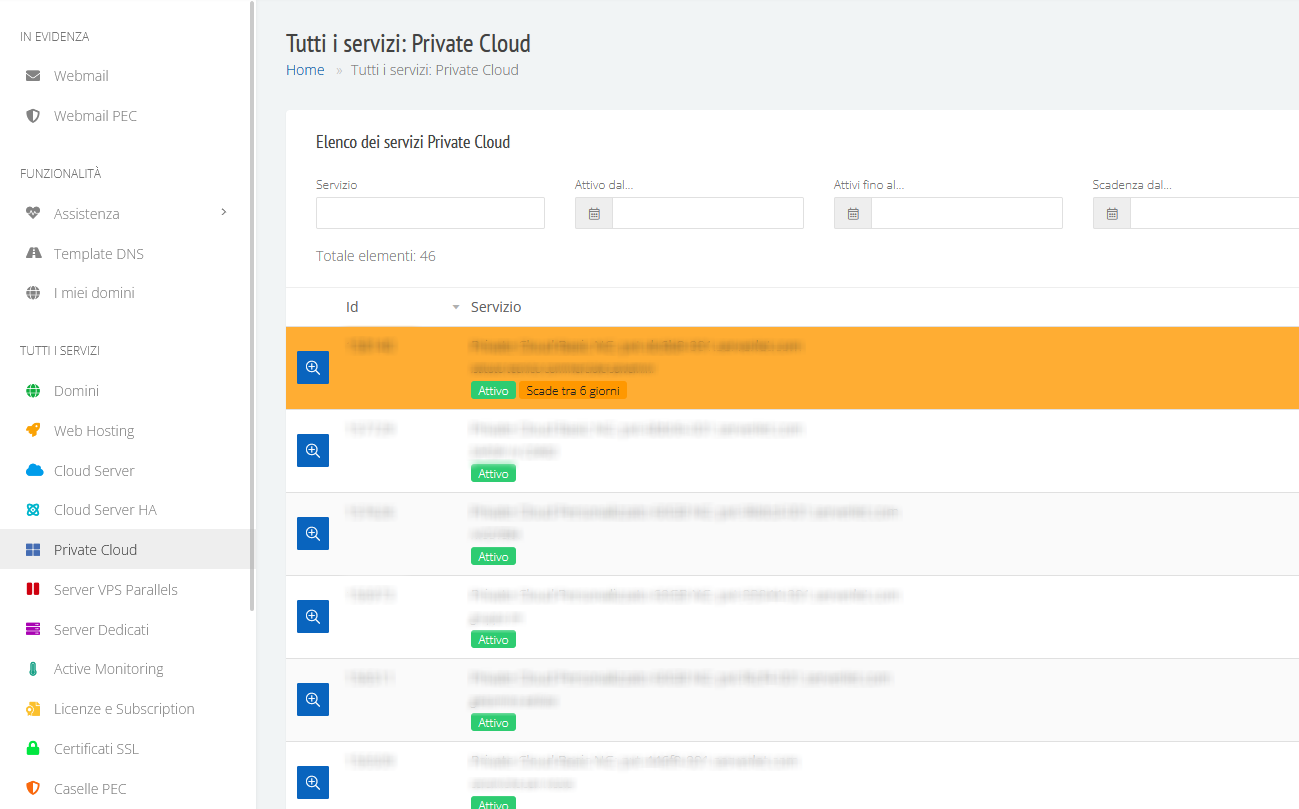This screenshot has height=809, width=1299.
Task: Click the Webmail envelope icon
Action: (x=33, y=76)
